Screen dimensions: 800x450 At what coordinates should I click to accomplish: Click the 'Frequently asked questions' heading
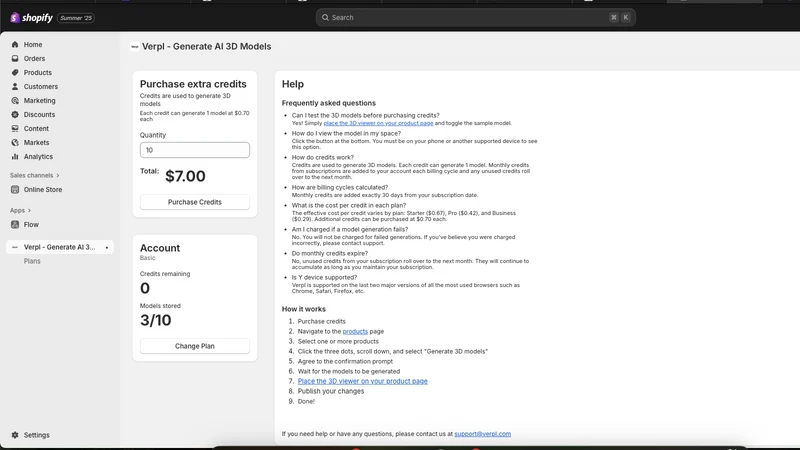click(x=329, y=103)
